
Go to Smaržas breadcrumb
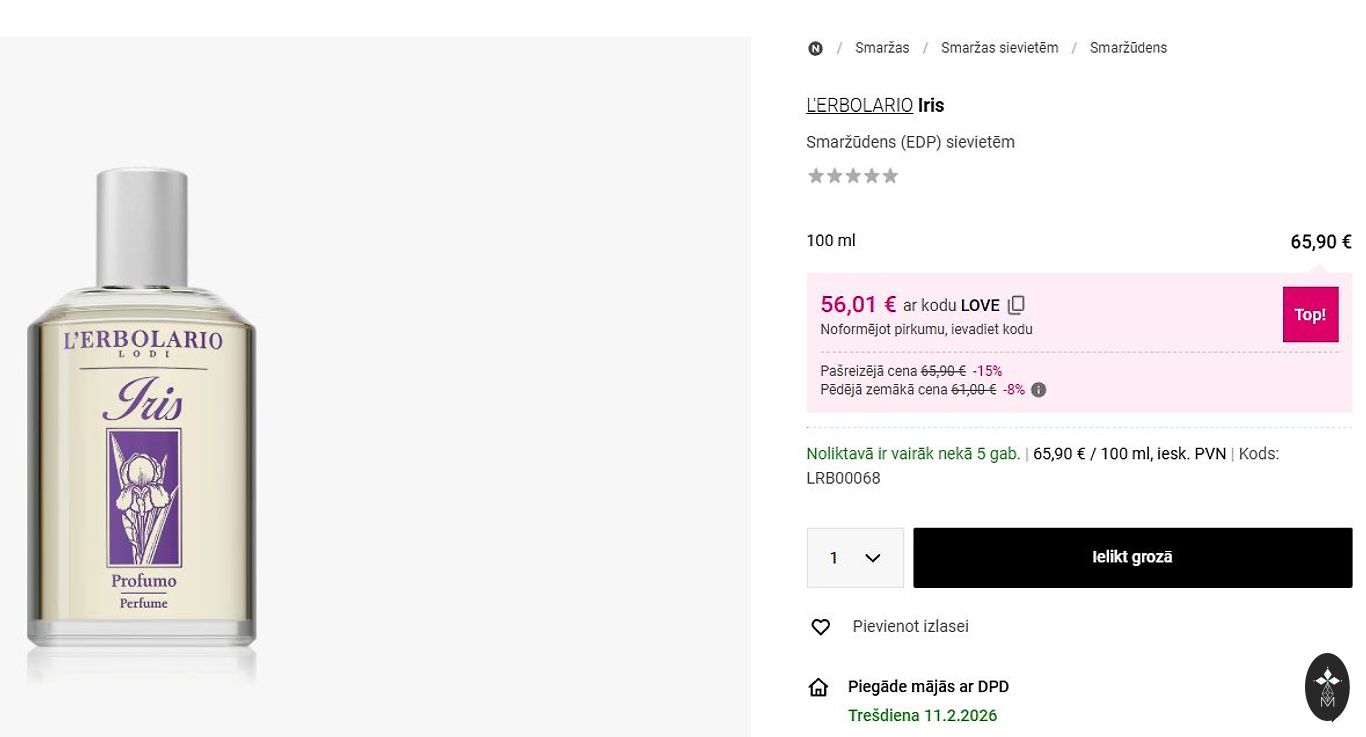point(882,48)
